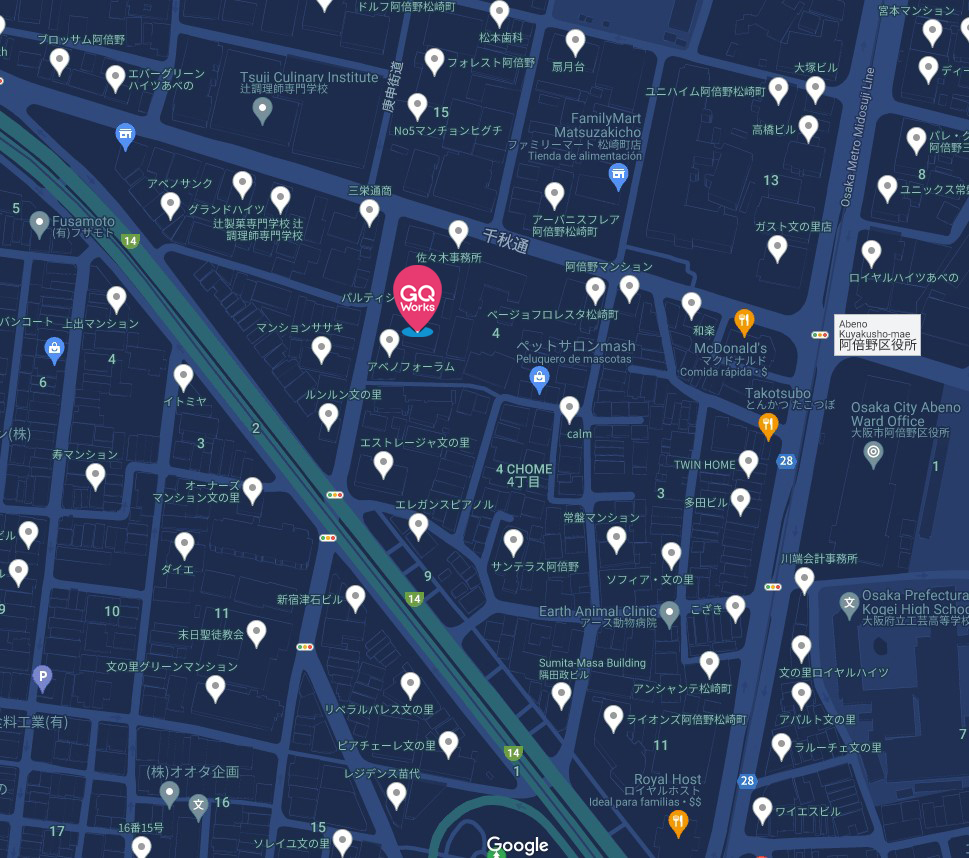Click the アーバニスフレア阿倍野松崎町 pin

click(x=554, y=196)
